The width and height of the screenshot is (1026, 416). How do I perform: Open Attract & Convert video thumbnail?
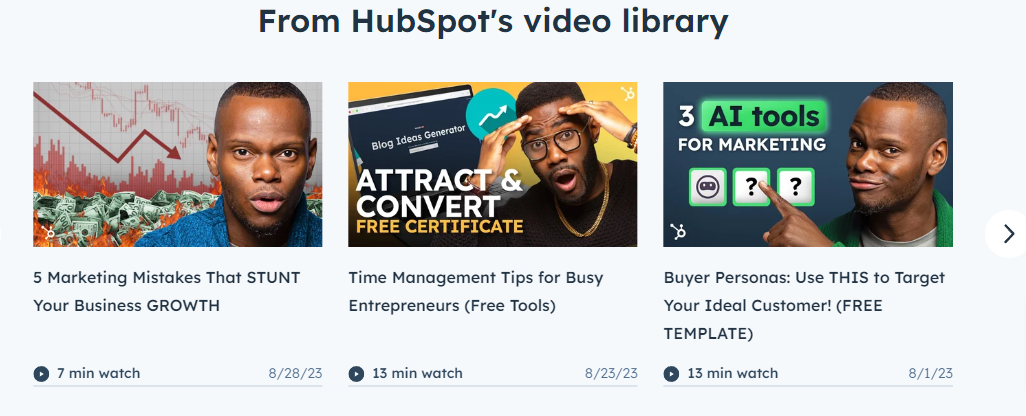click(x=493, y=164)
